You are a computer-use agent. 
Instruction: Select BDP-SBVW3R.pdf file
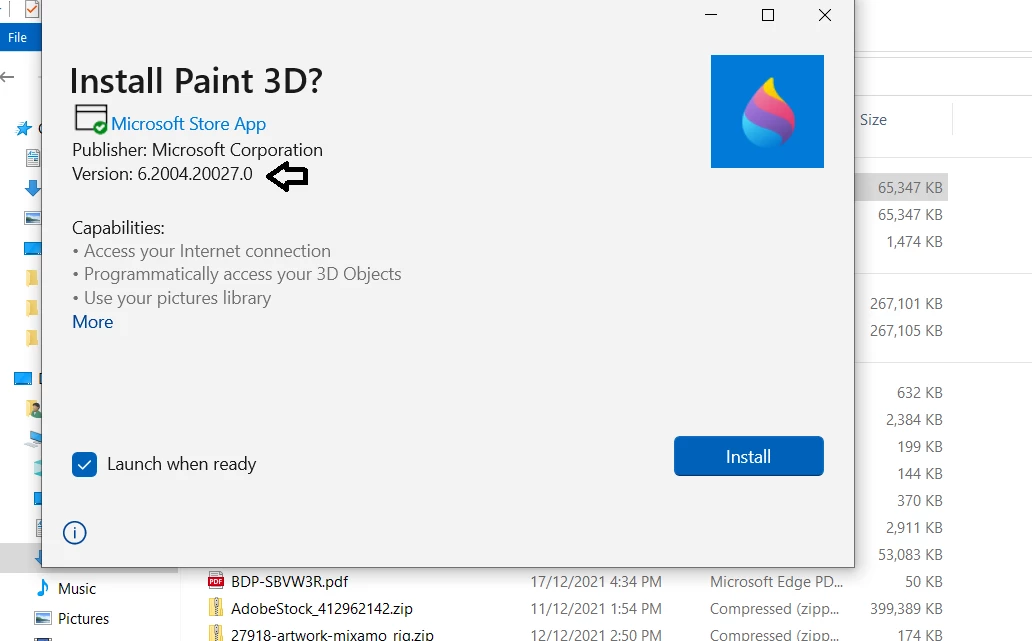tap(289, 582)
